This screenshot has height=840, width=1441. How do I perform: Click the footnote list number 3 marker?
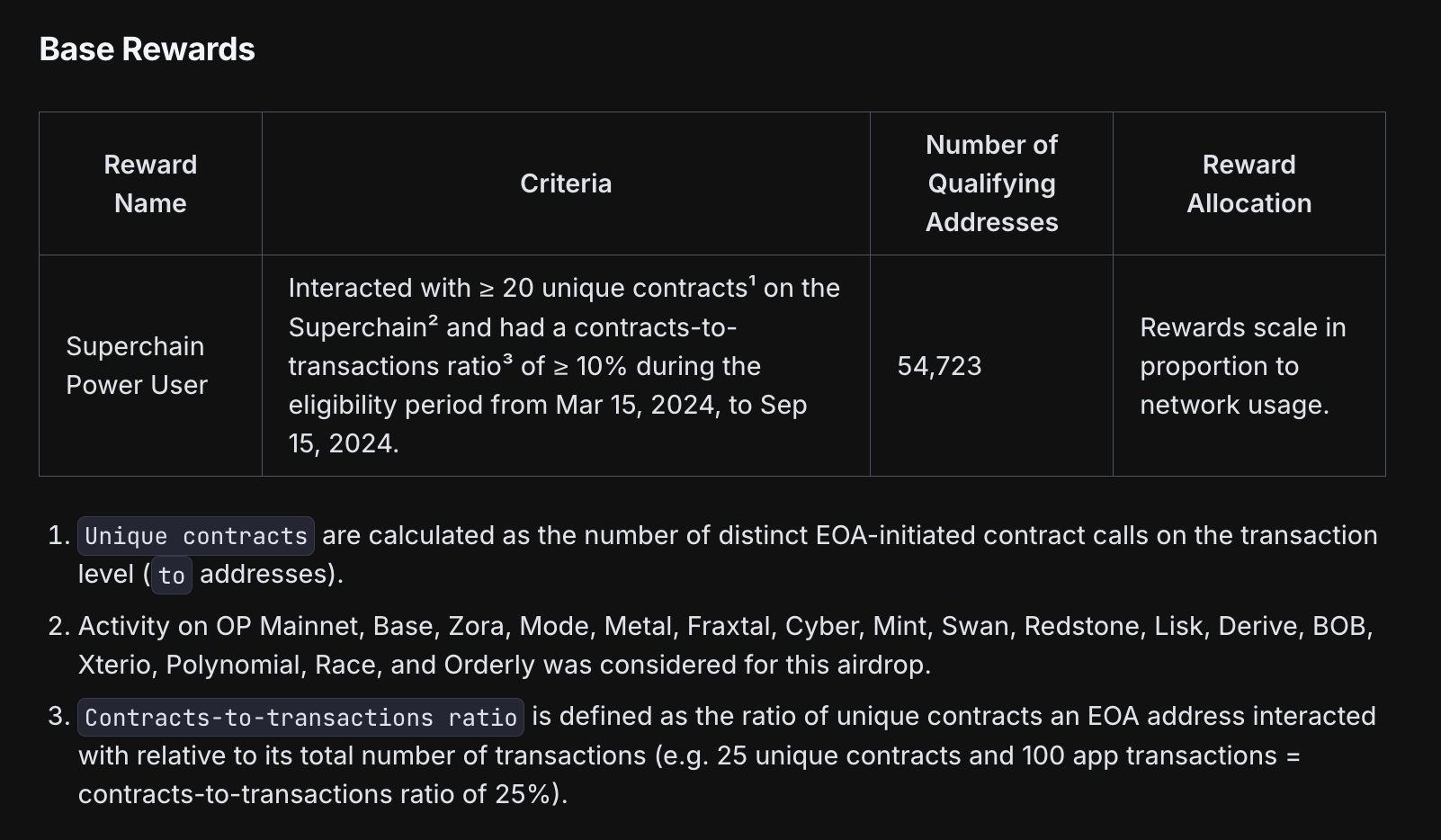[58, 717]
